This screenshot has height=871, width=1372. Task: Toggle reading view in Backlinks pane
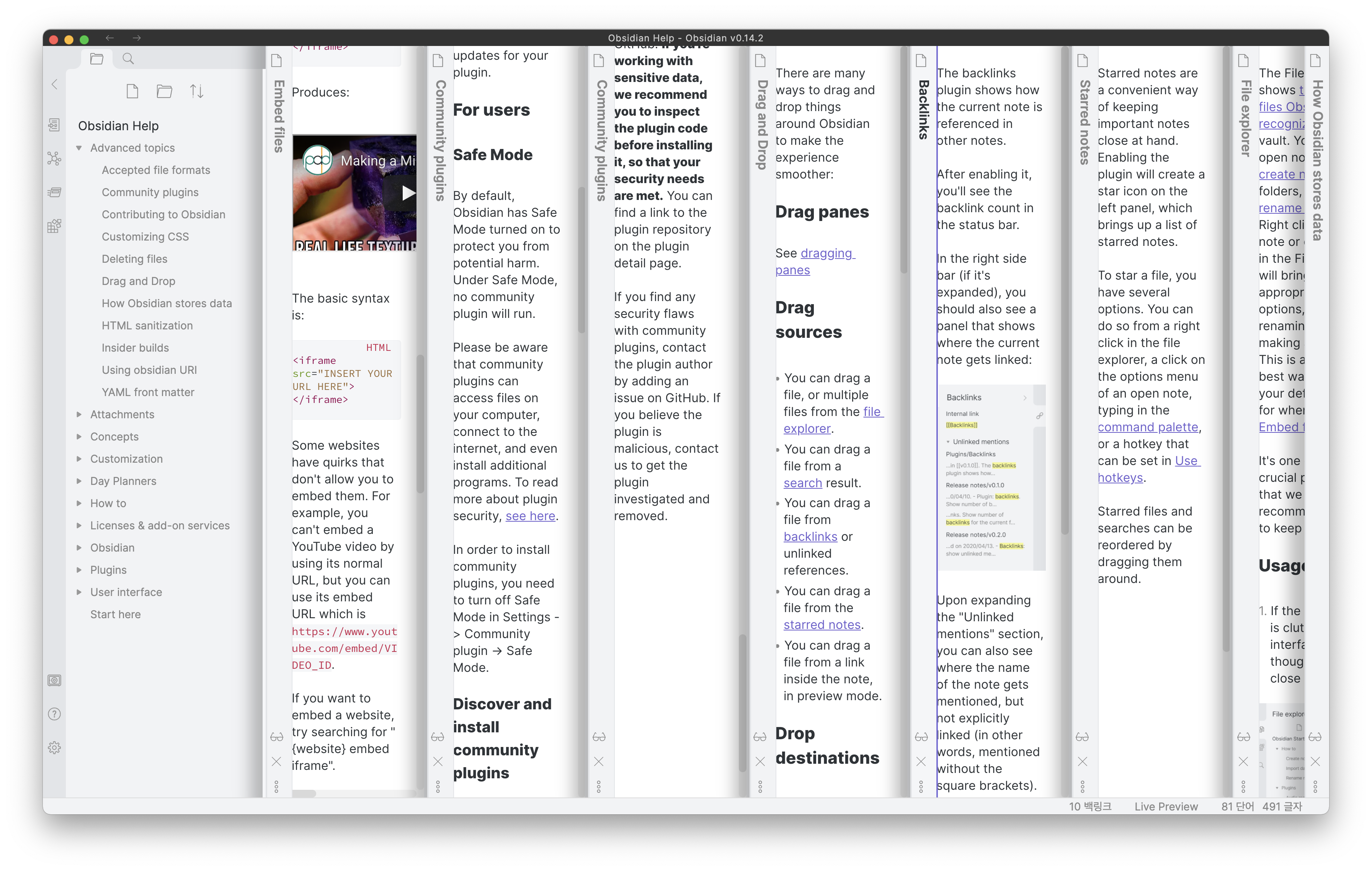[921, 737]
